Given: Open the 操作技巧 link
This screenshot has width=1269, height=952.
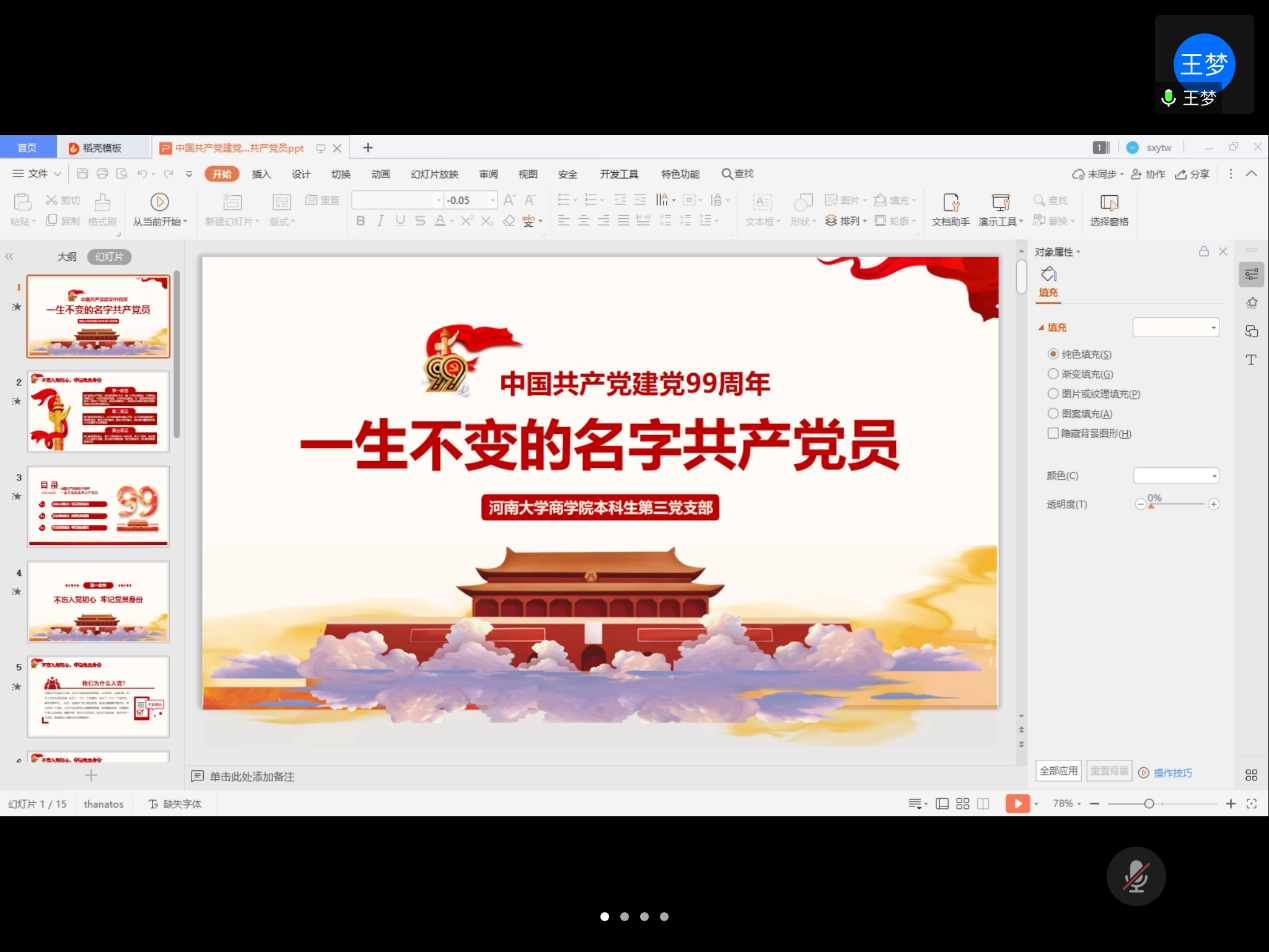Looking at the screenshot, I should point(1172,773).
